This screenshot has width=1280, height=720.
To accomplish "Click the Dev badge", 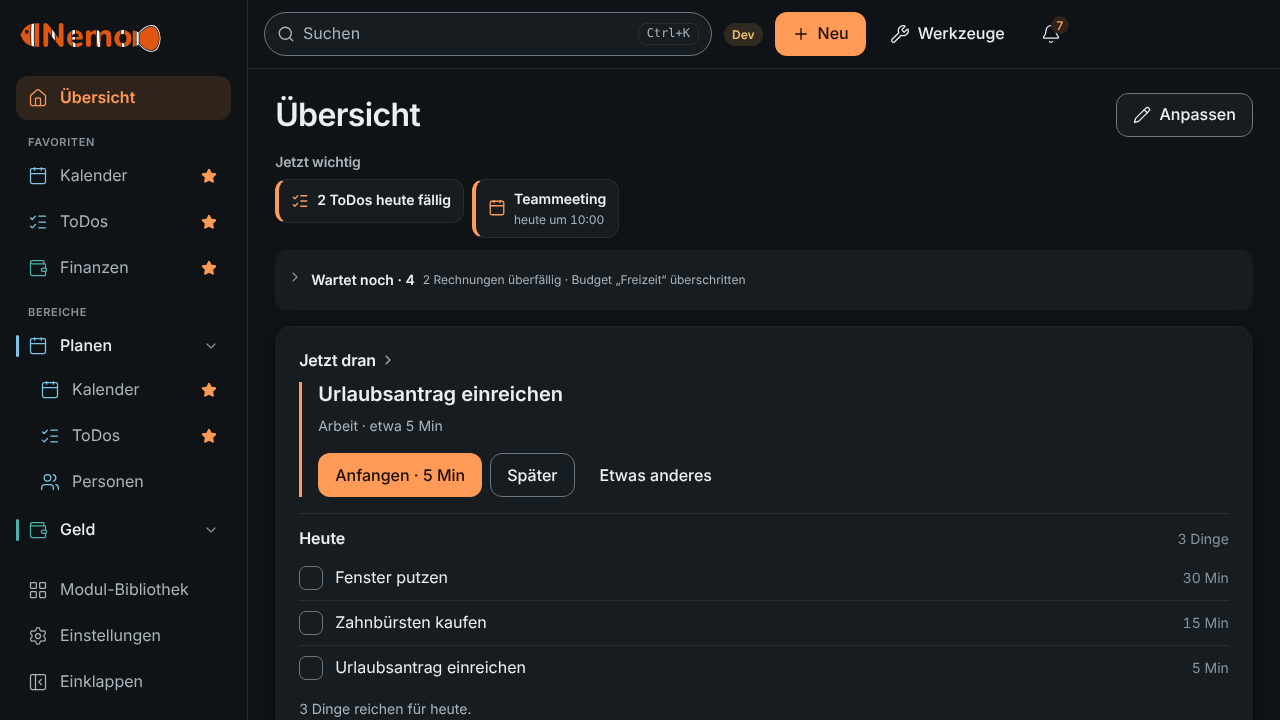I will click(743, 34).
